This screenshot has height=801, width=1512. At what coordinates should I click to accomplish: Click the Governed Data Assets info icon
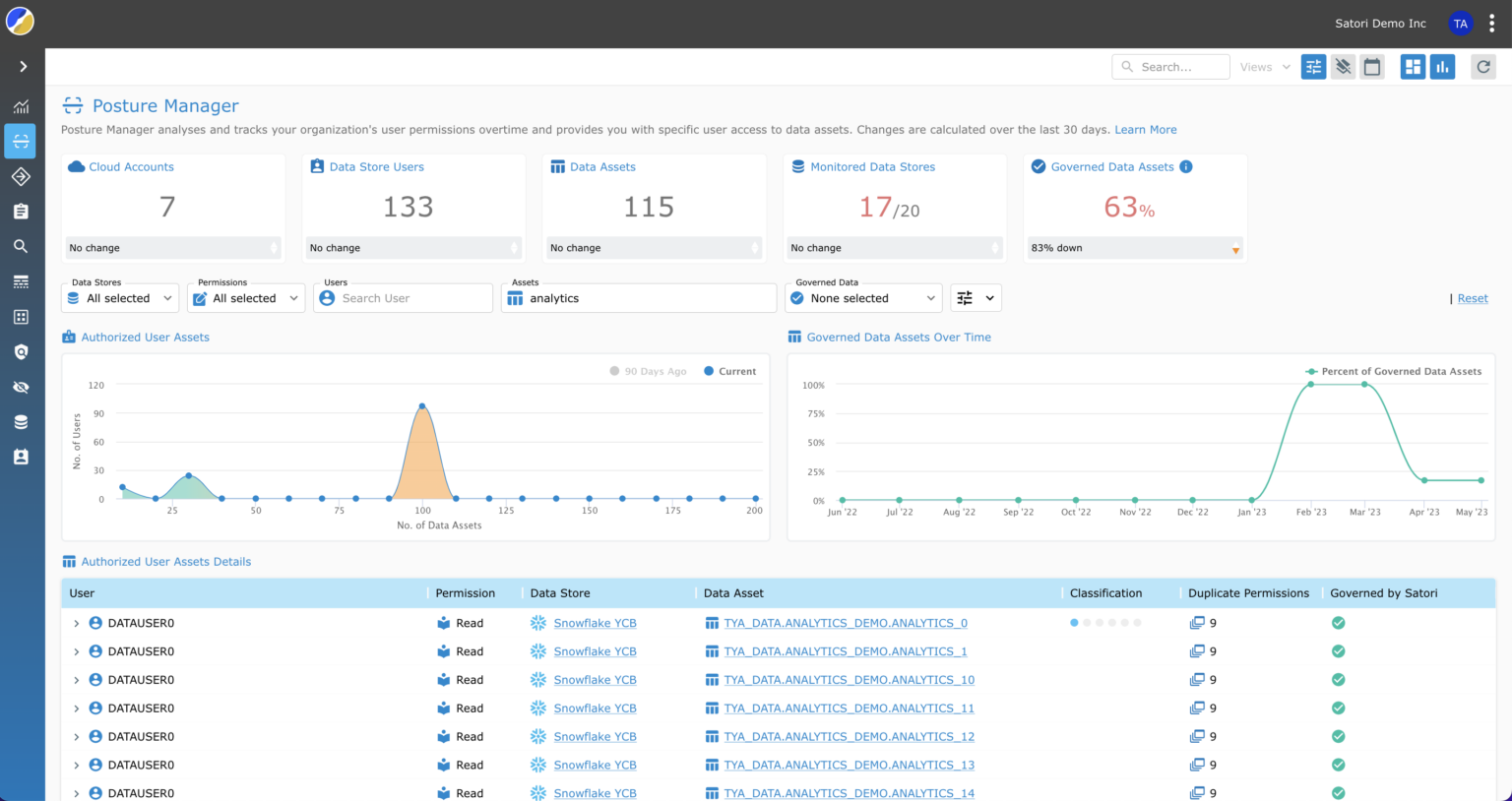pyautogui.click(x=1186, y=167)
